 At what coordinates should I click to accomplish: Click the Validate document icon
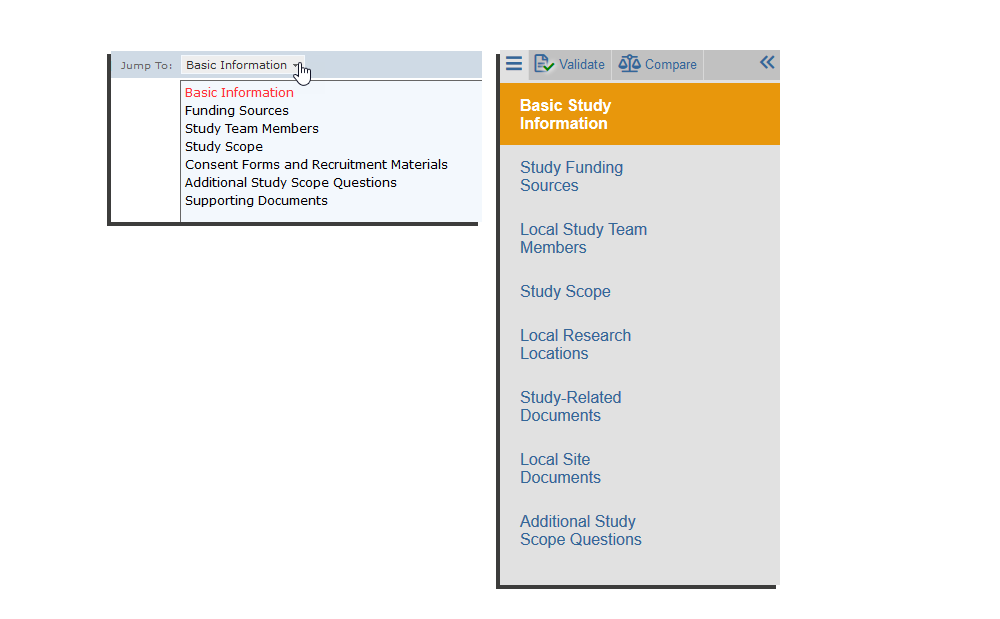tap(544, 64)
